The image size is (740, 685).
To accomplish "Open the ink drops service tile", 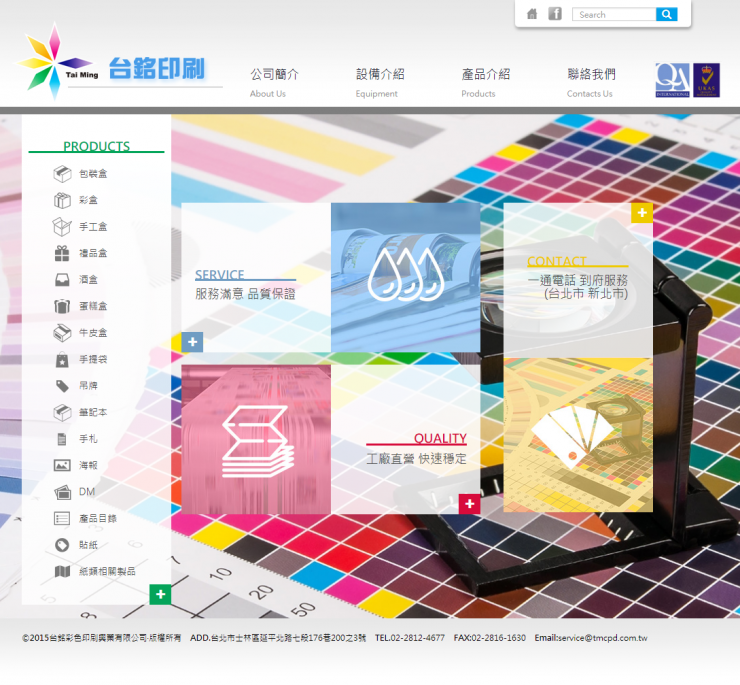I will [x=405, y=277].
